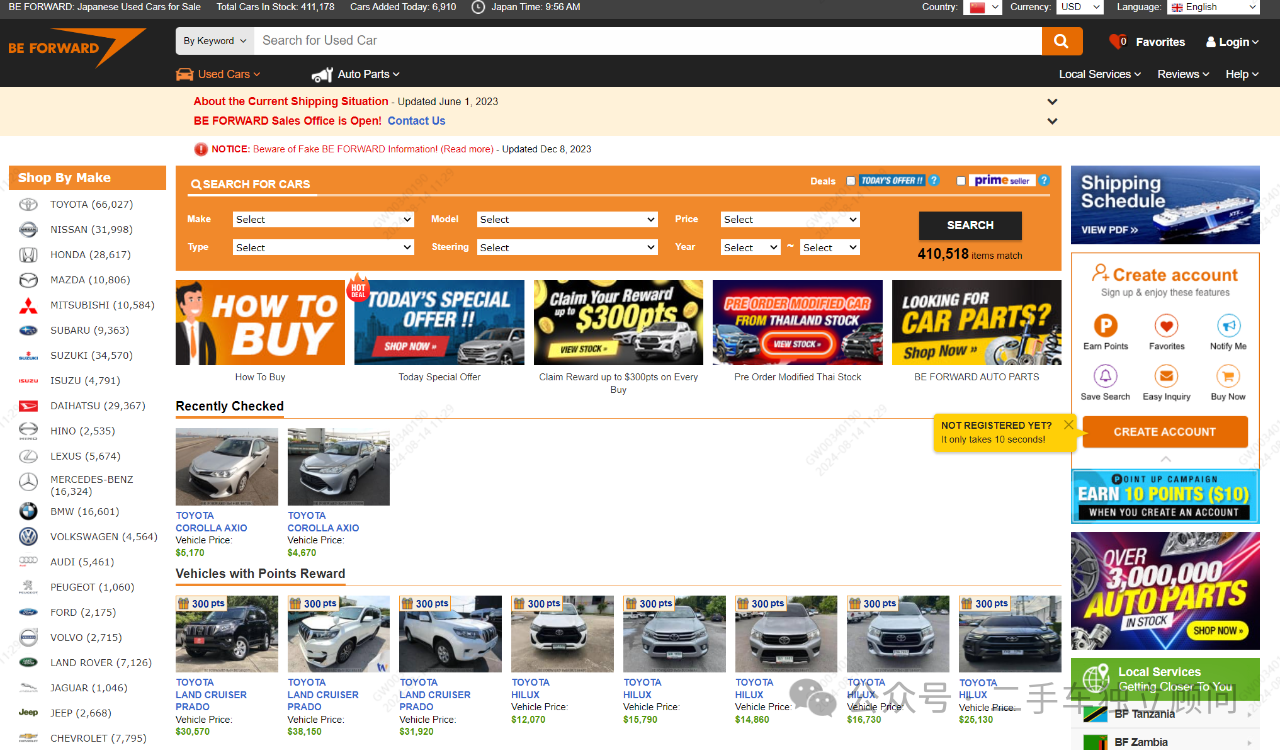Click the Honda make logo
Image resolution: width=1280 pixels, height=750 pixels.
coord(28,255)
